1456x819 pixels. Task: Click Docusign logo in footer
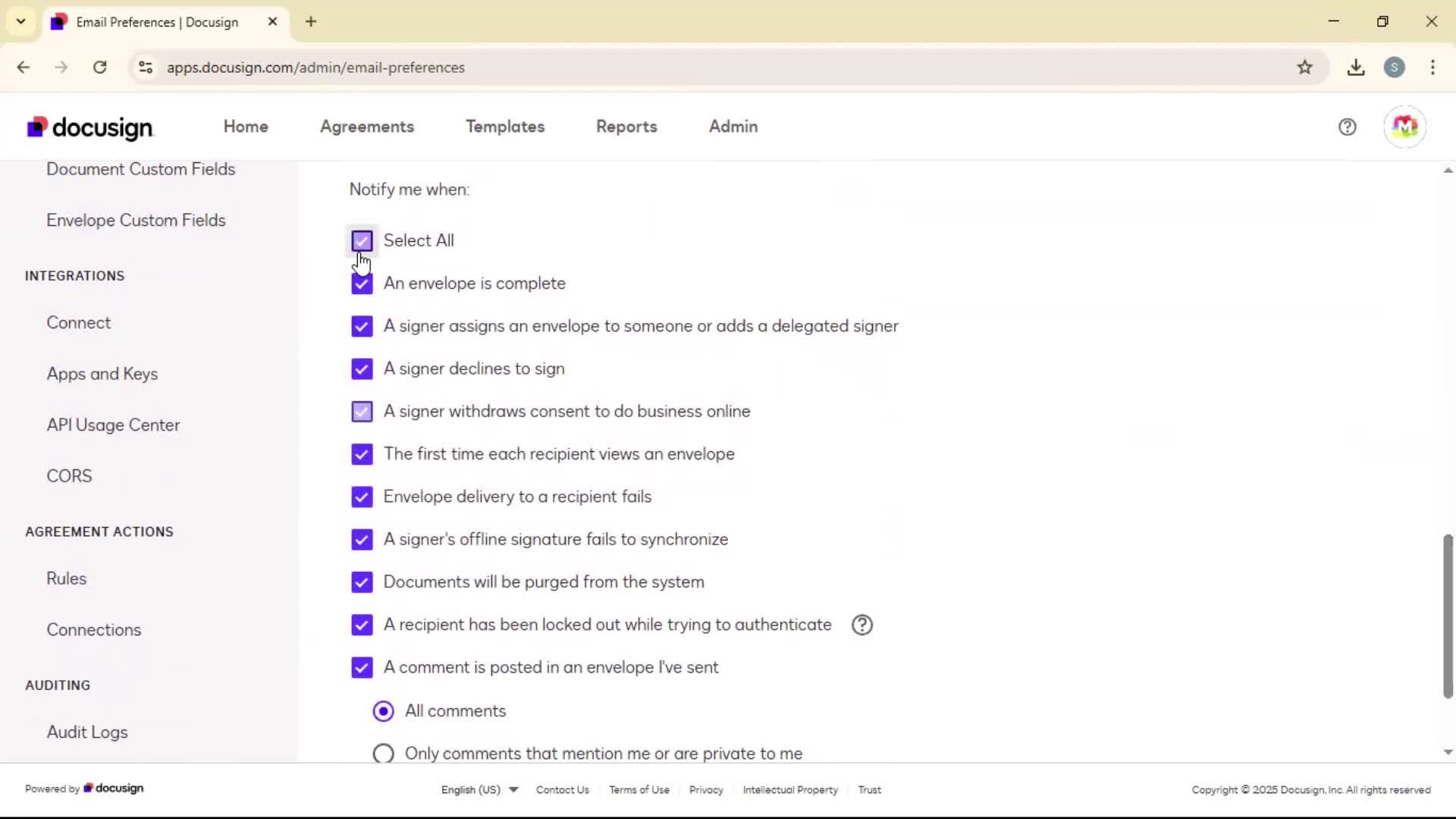click(x=114, y=789)
